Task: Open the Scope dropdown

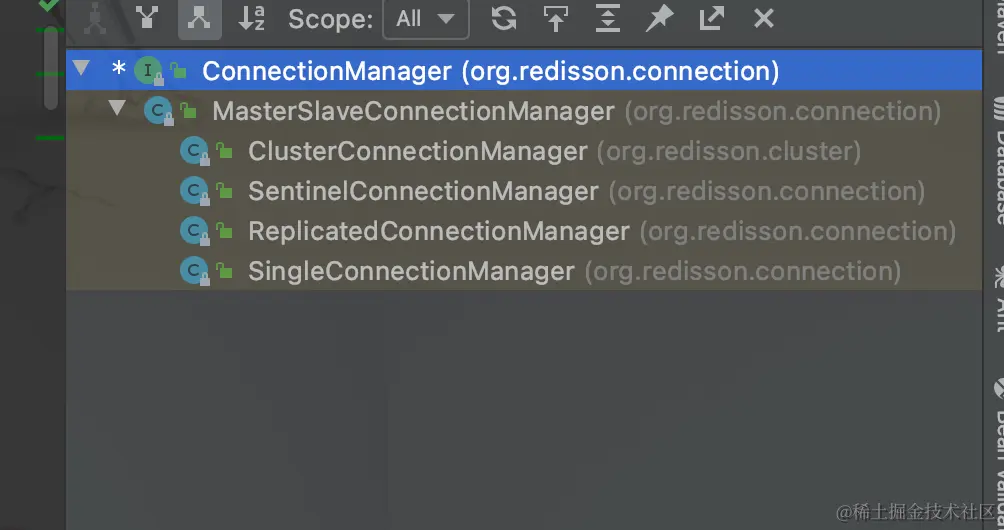Action: pos(424,18)
